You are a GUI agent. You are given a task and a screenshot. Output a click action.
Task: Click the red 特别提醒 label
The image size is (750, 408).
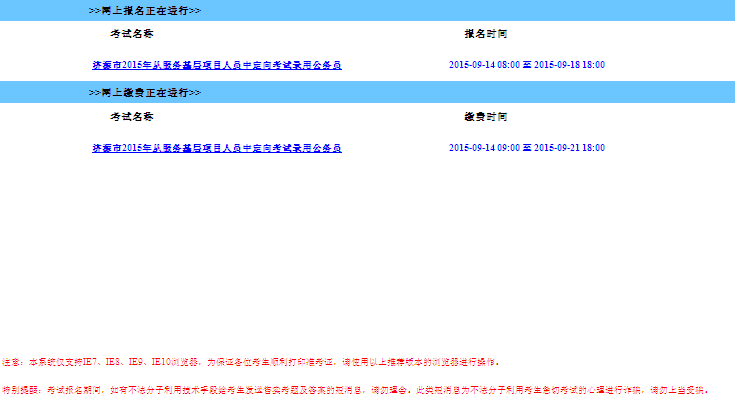20,390
